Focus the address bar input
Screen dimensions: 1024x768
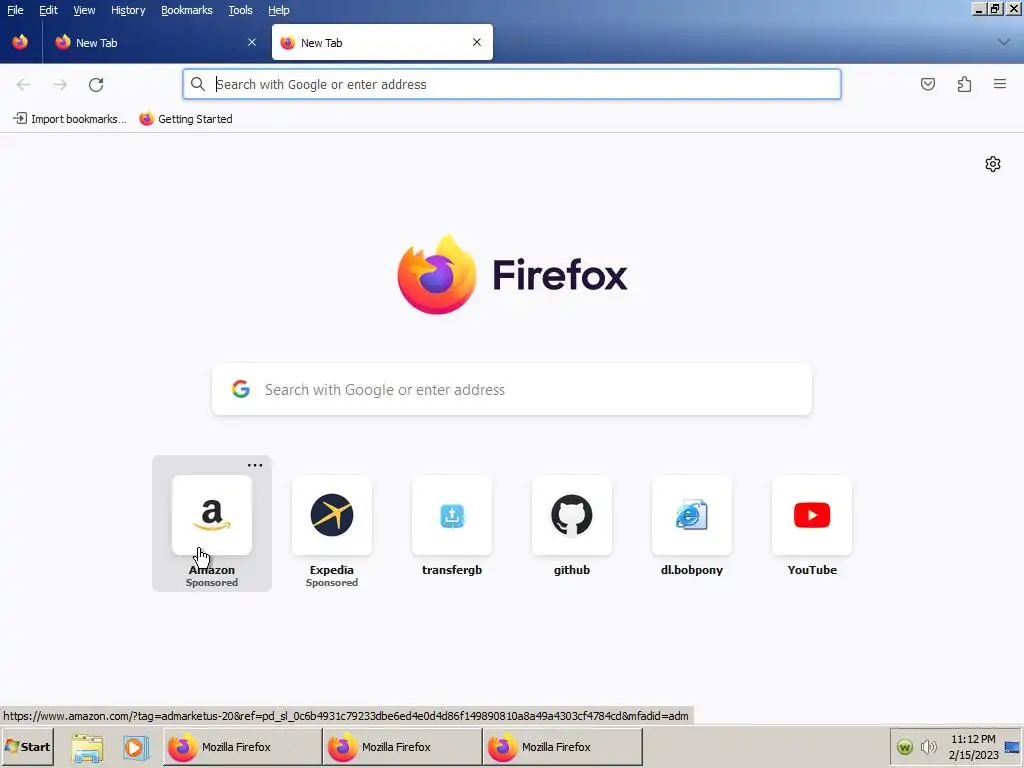511,84
